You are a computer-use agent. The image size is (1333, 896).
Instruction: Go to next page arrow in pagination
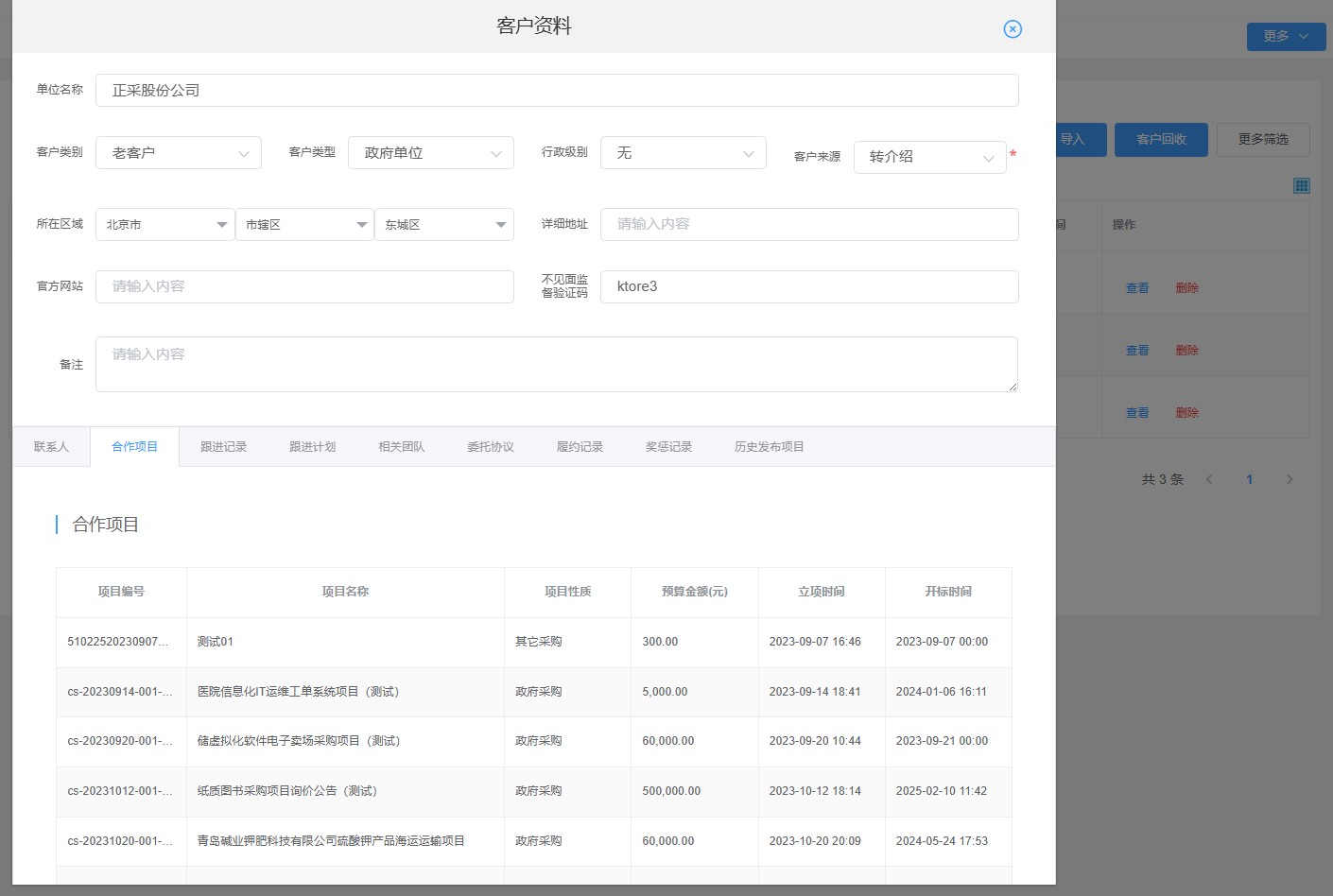[x=1290, y=479]
